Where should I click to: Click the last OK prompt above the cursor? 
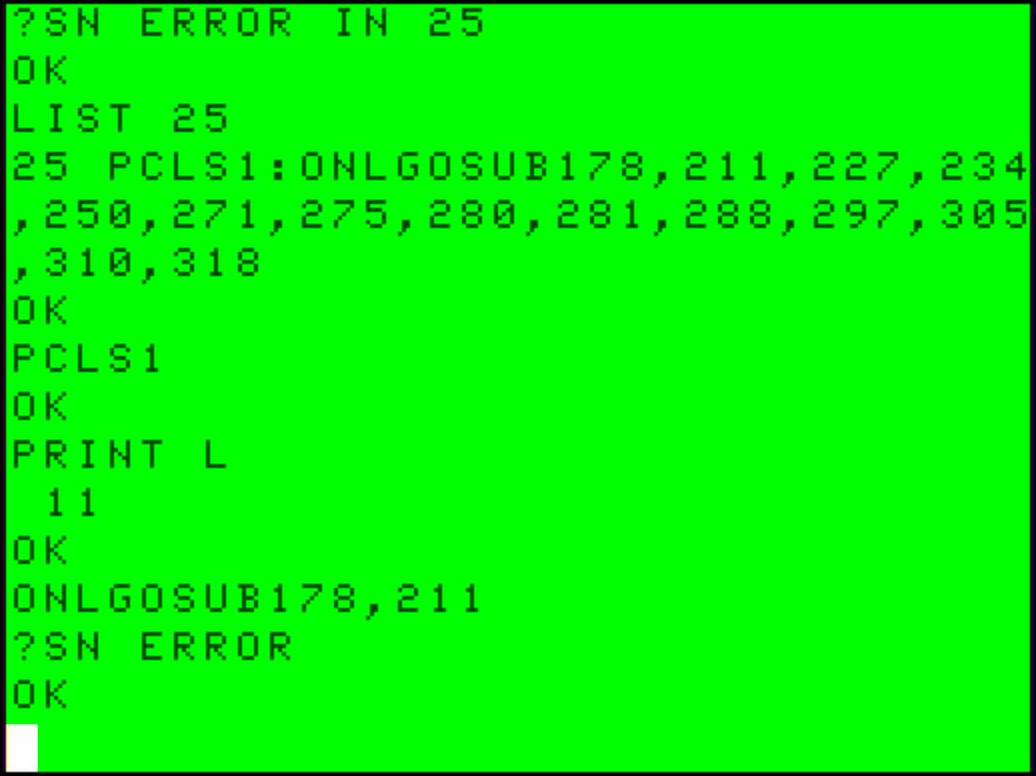click(40, 694)
